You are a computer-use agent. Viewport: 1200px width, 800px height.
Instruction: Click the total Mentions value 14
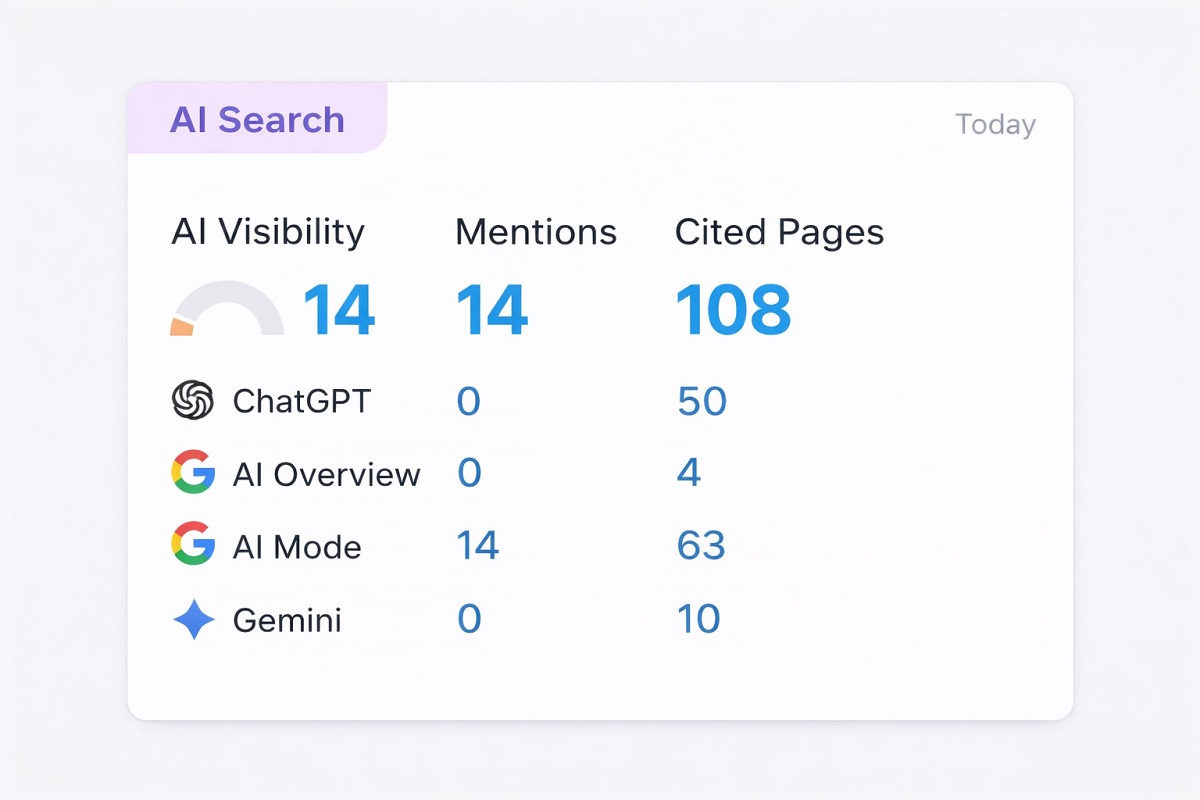[492, 310]
